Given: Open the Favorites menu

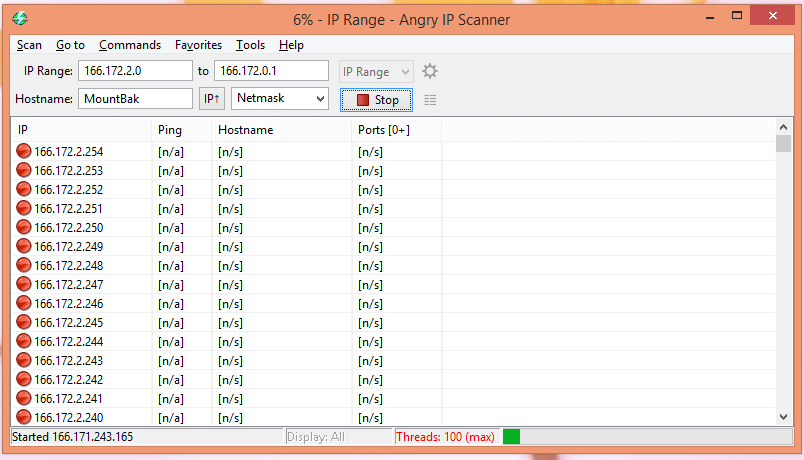Looking at the screenshot, I should (198, 45).
